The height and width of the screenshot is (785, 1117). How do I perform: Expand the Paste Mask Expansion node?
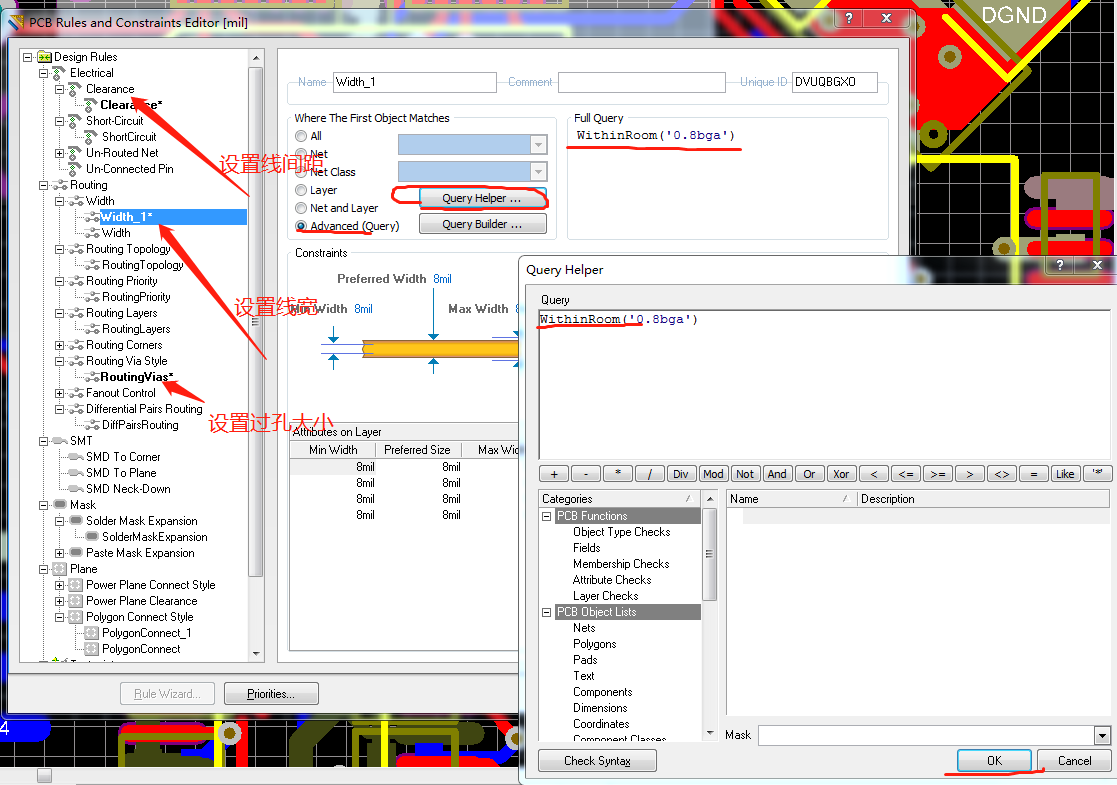(x=60, y=553)
